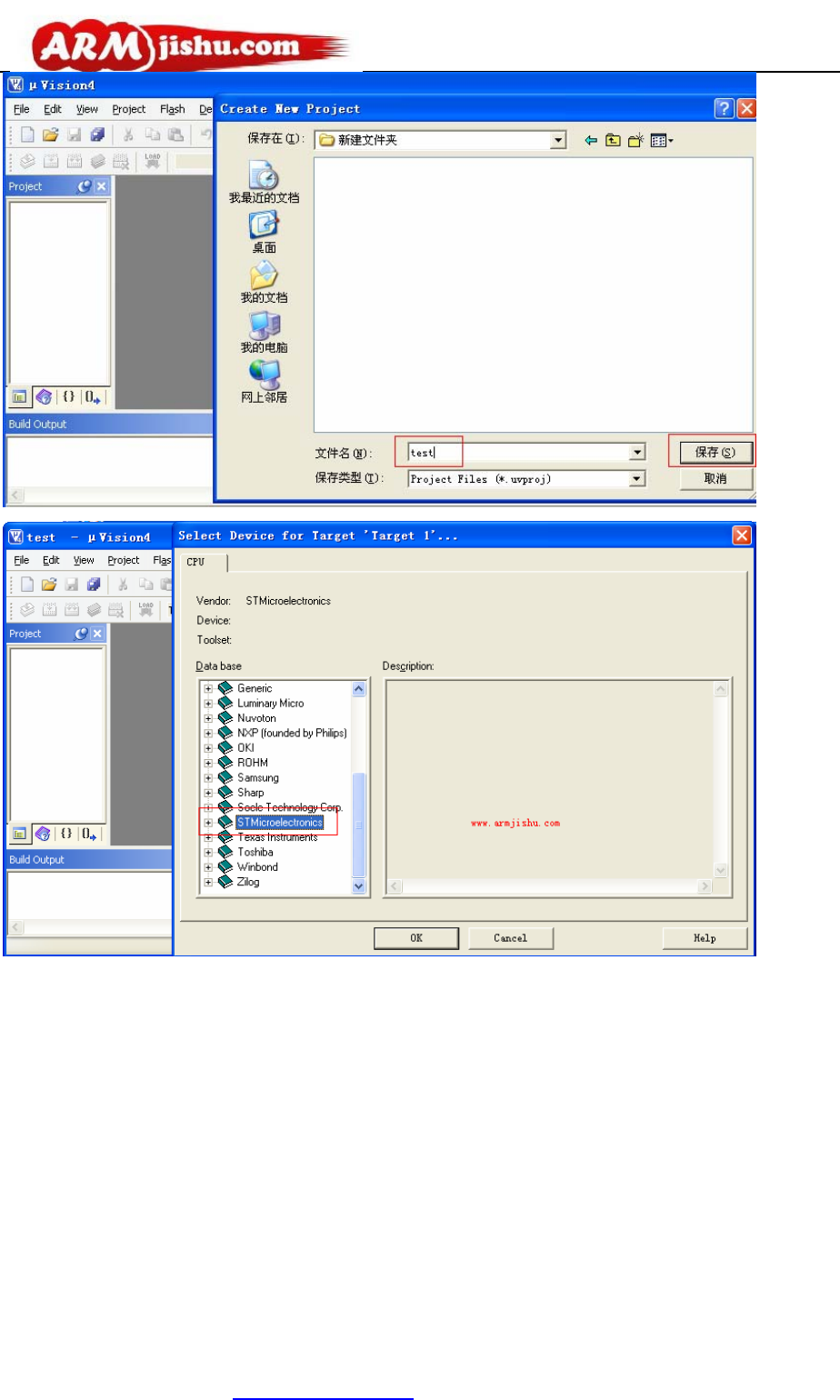Open Flash menu in untitled µVision4 window
The width and height of the screenshot is (840, 1400).
173,109
